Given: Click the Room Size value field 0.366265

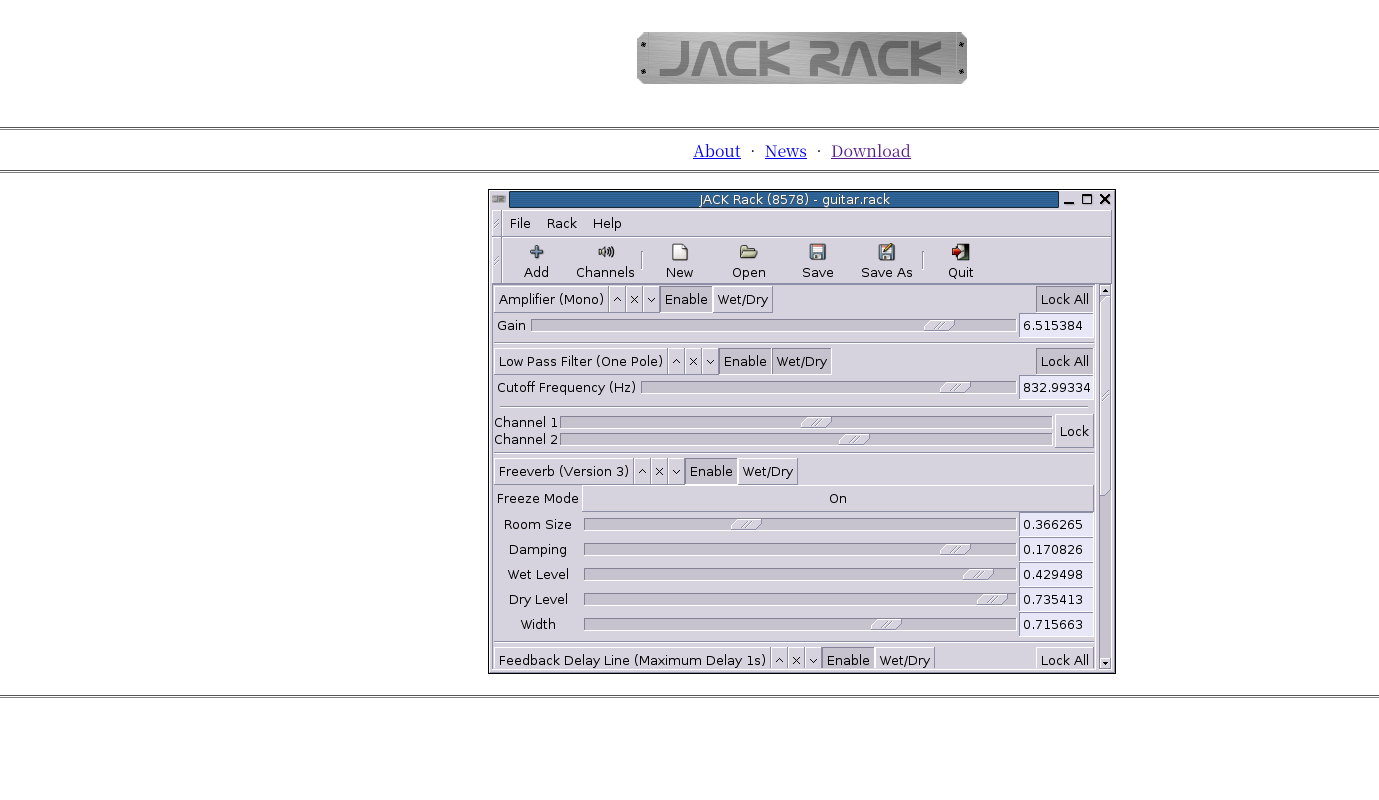Looking at the screenshot, I should coord(1056,524).
